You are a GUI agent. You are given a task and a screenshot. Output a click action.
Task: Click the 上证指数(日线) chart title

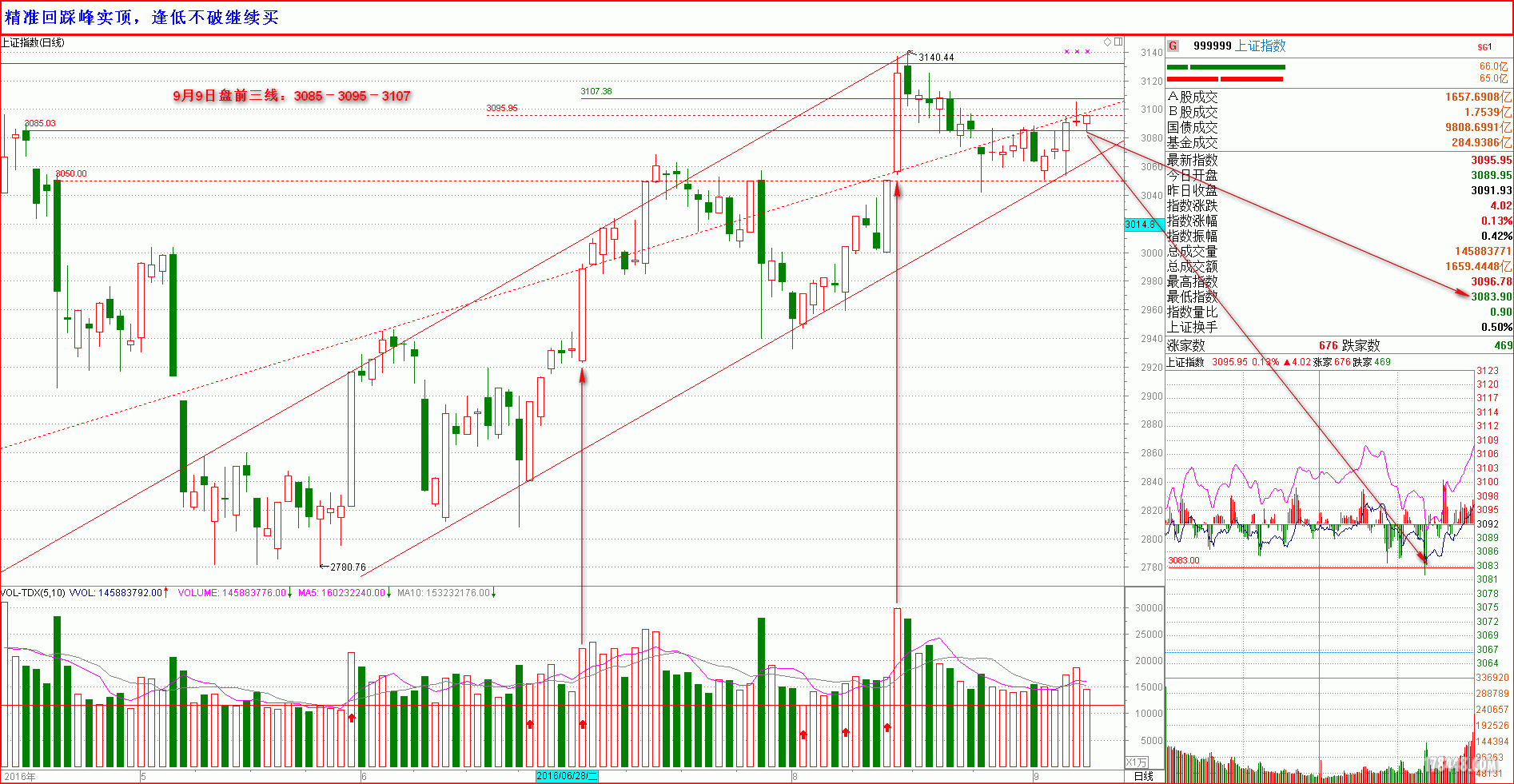[x=33, y=42]
